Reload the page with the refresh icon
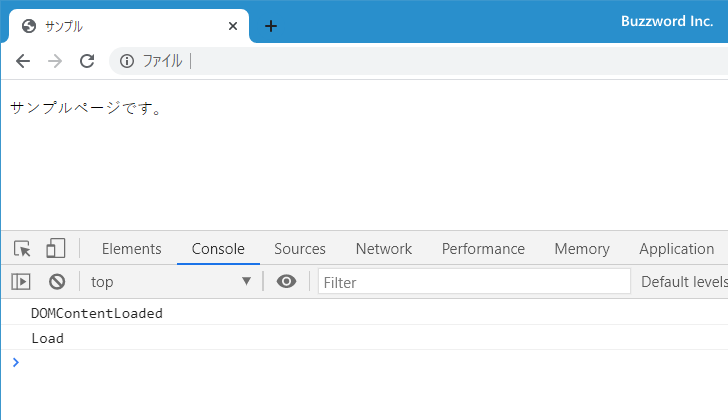This screenshot has height=420, width=728. (87, 61)
